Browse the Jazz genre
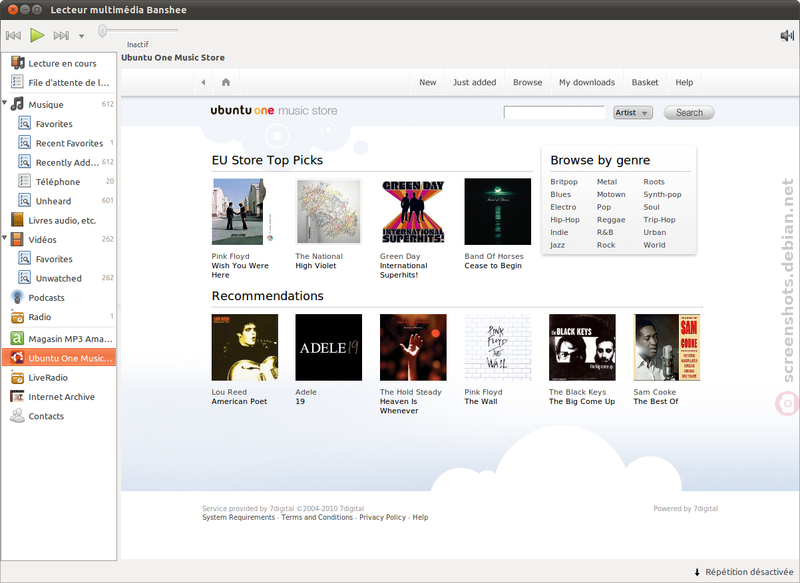This screenshot has height=583, width=800. [x=557, y=245]
